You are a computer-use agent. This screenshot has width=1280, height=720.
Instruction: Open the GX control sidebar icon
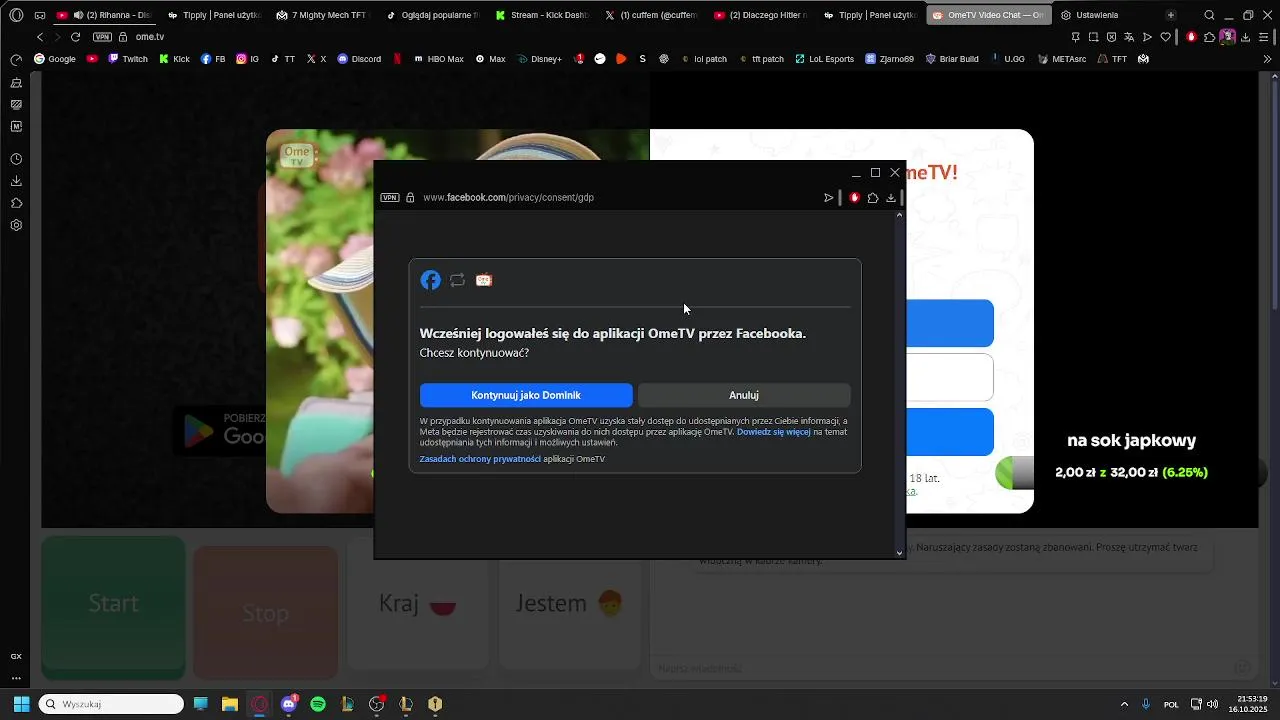(x=16, y=656)
